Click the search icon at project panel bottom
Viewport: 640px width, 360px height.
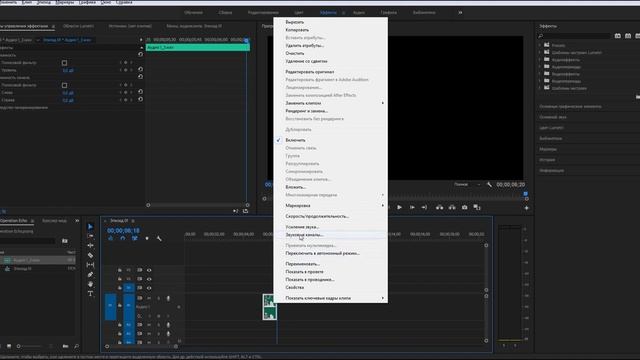pos(76,346)
